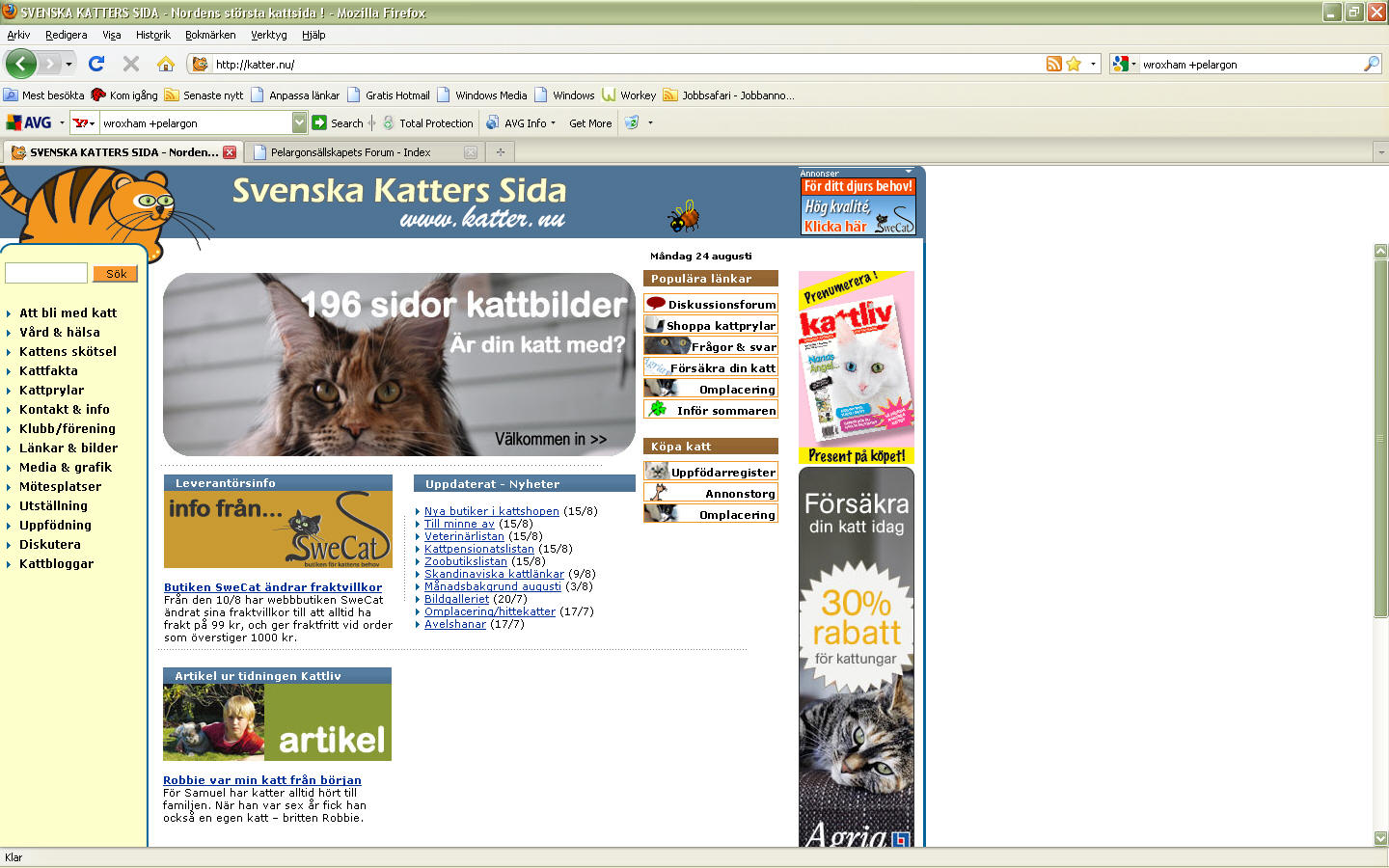Click the Kattliv magazine subscription ad
1389x868 pixels.
point(857,367)
